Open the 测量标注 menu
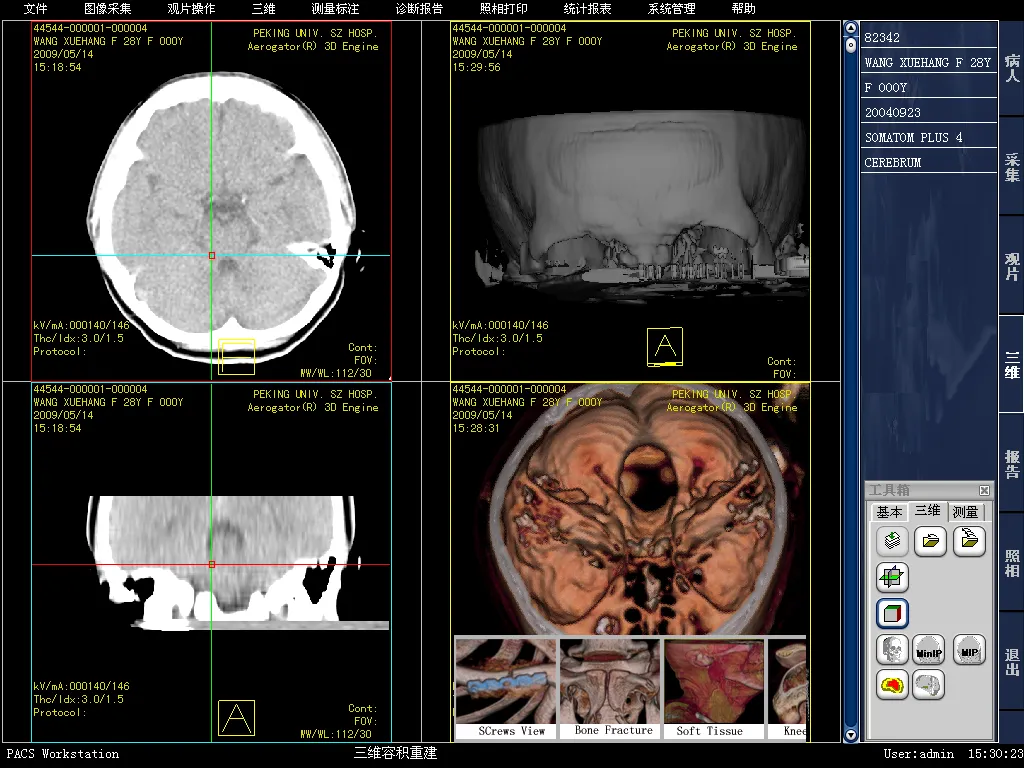The height and width of the screenshot is (768, 1024). point(335,8)
